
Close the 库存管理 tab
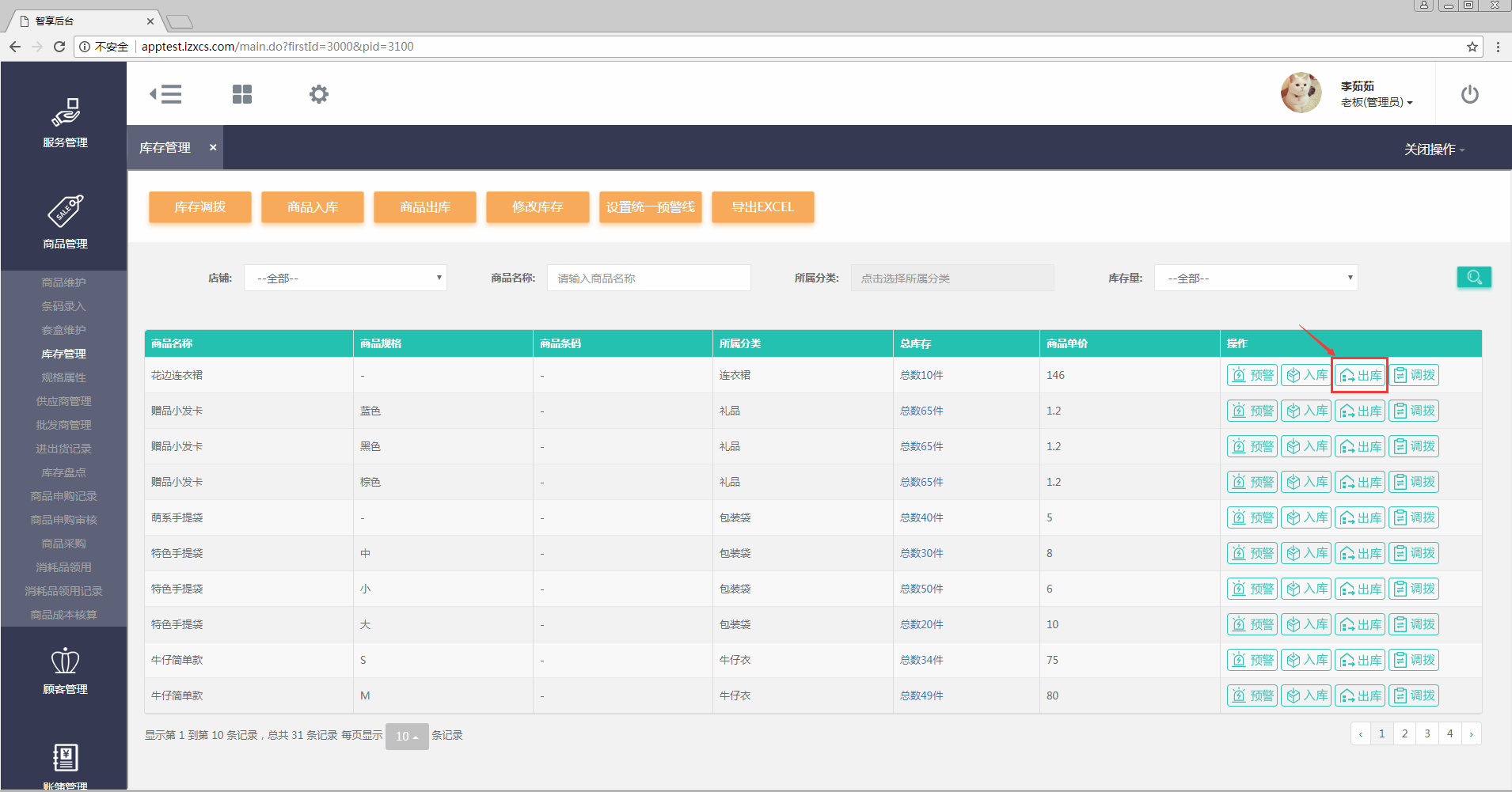[213, 147]
